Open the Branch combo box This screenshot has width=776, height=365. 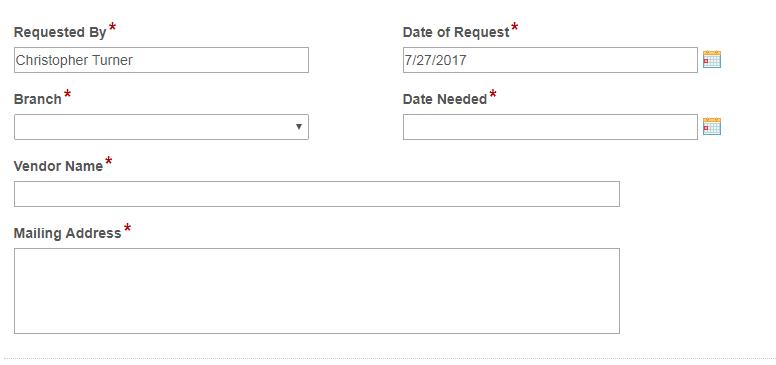(x=161, y=127)
